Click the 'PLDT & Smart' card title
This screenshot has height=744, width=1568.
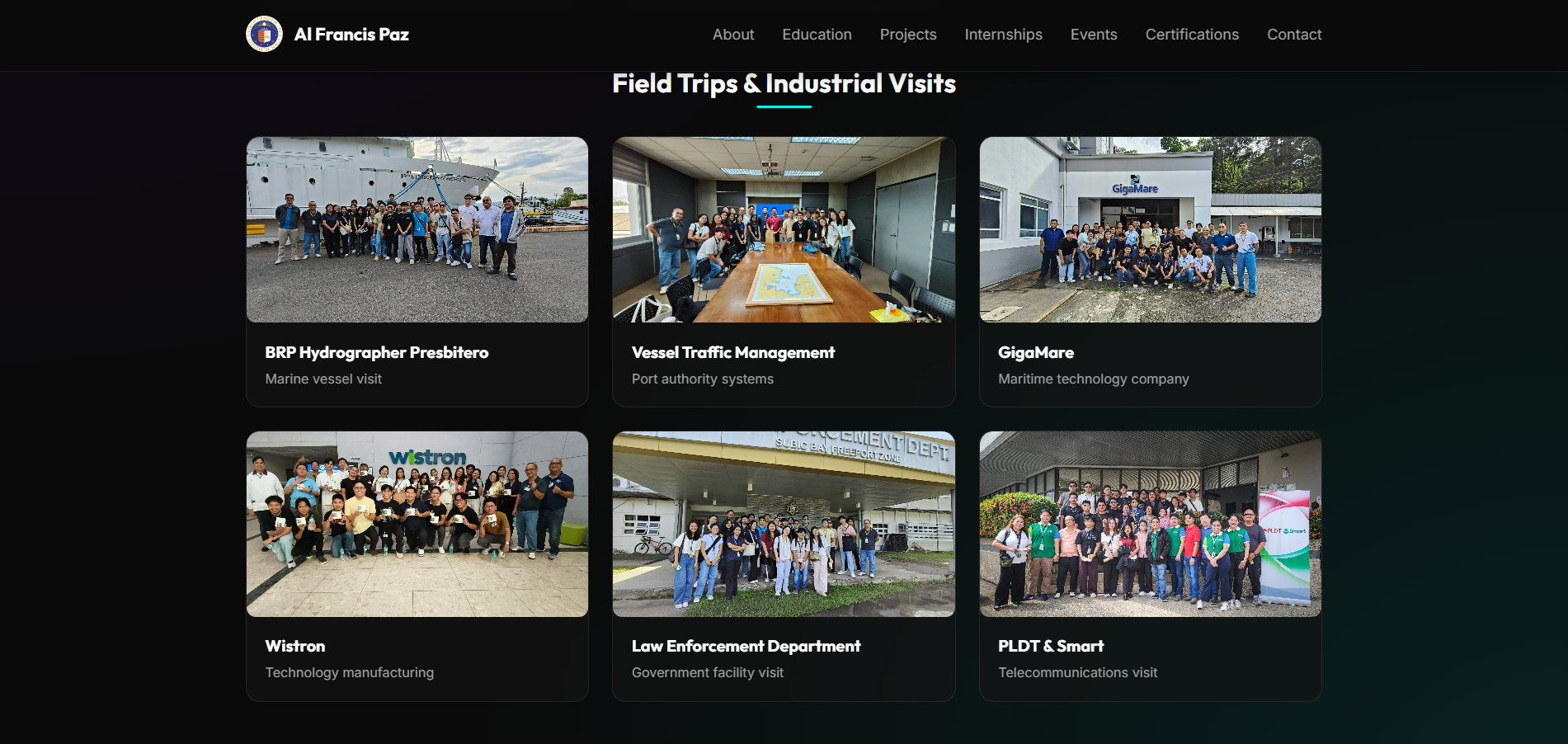(1051, 646)
